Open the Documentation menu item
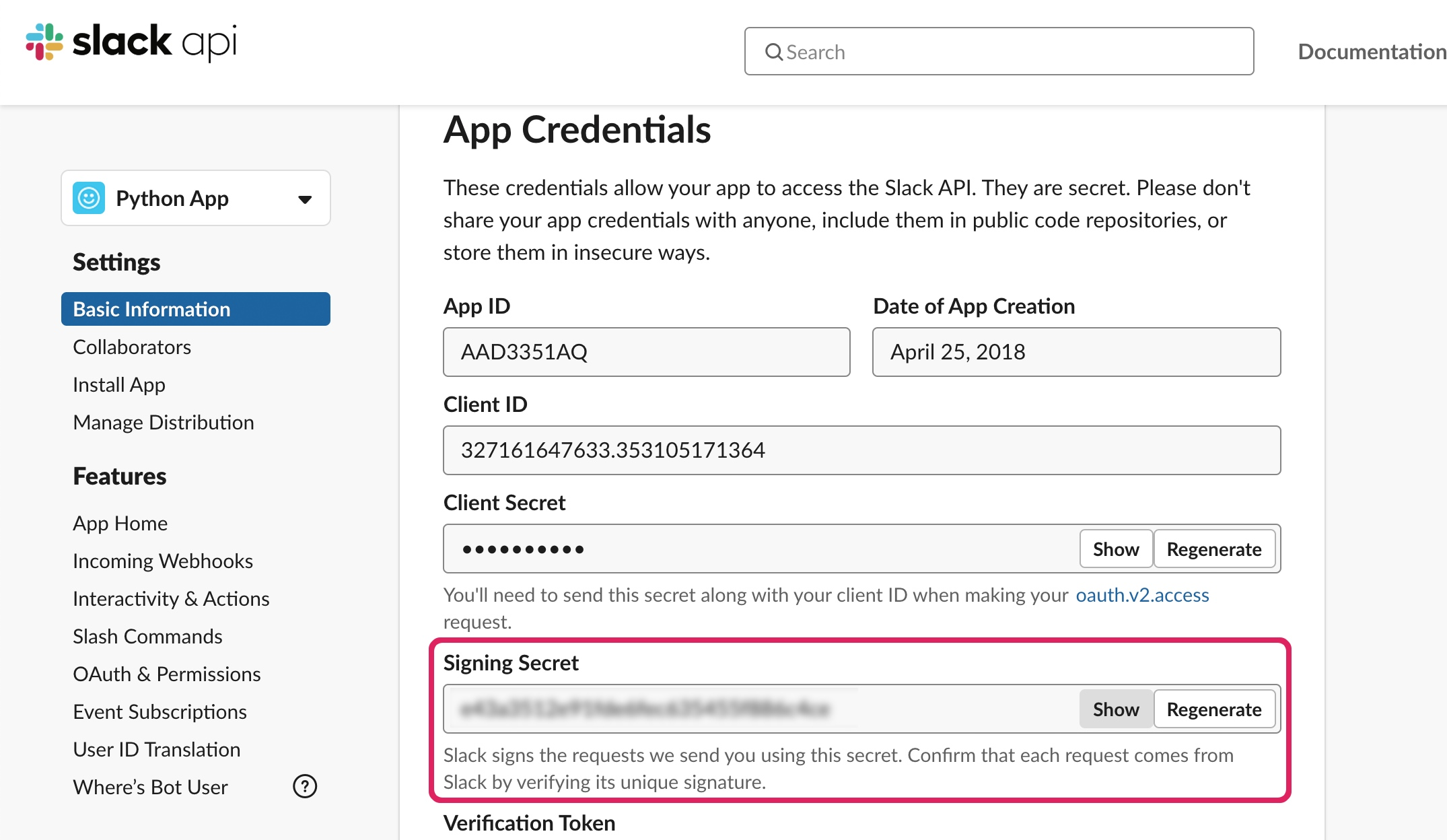1447x840 pixels. 1371,52
